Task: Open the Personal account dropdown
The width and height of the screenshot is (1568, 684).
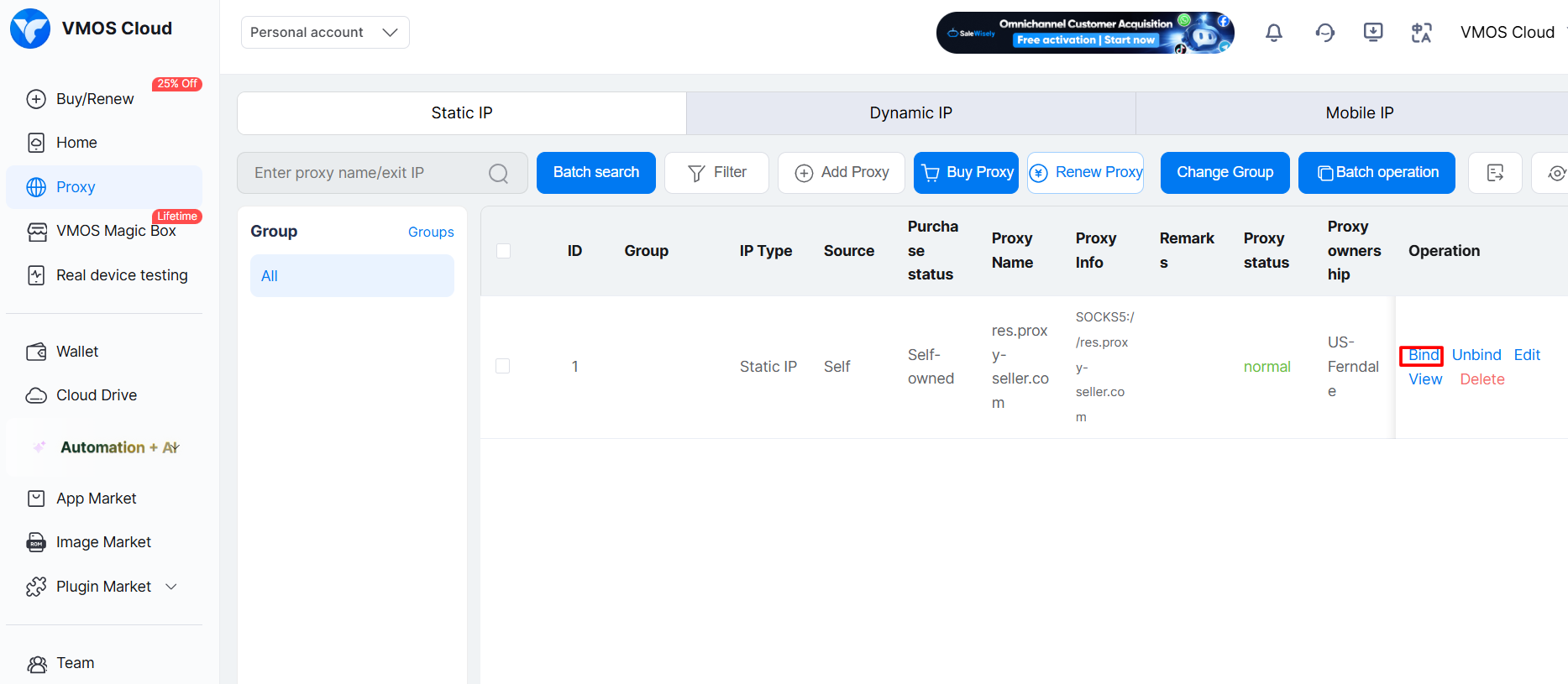Action: tap(325, 33)
